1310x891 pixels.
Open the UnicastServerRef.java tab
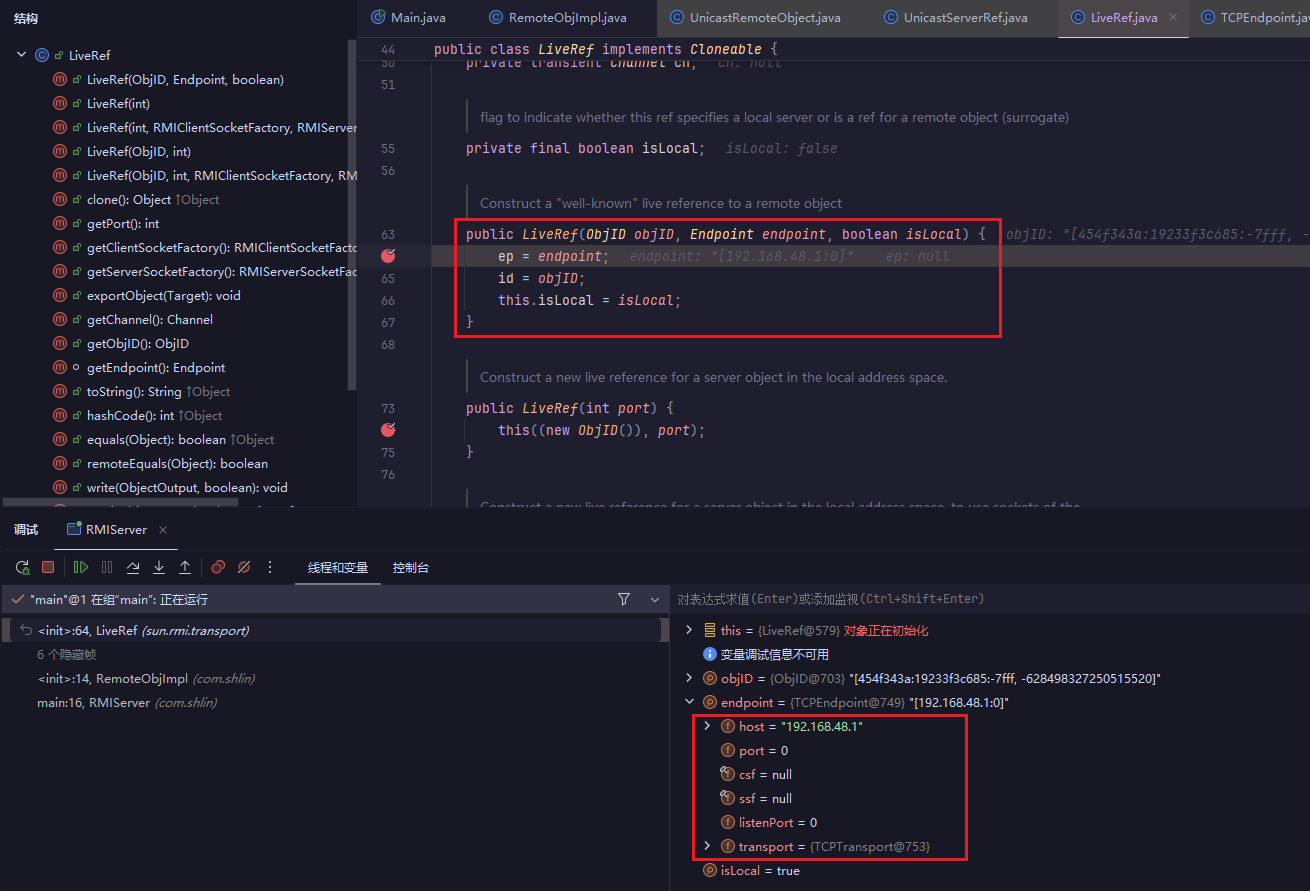(x=955, y=18)
